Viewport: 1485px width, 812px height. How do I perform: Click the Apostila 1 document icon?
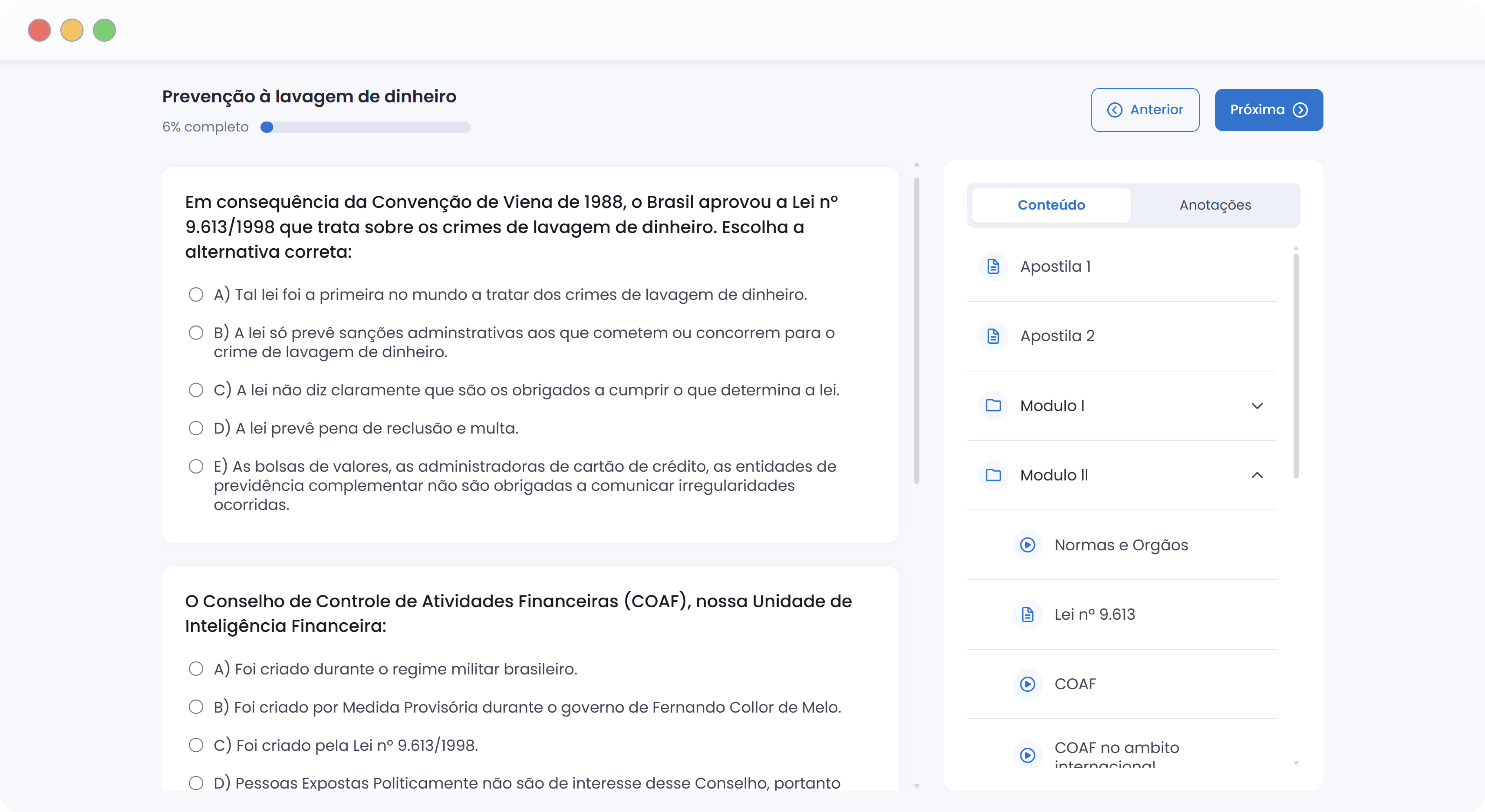pyautogui.click(x=993, y=266)
